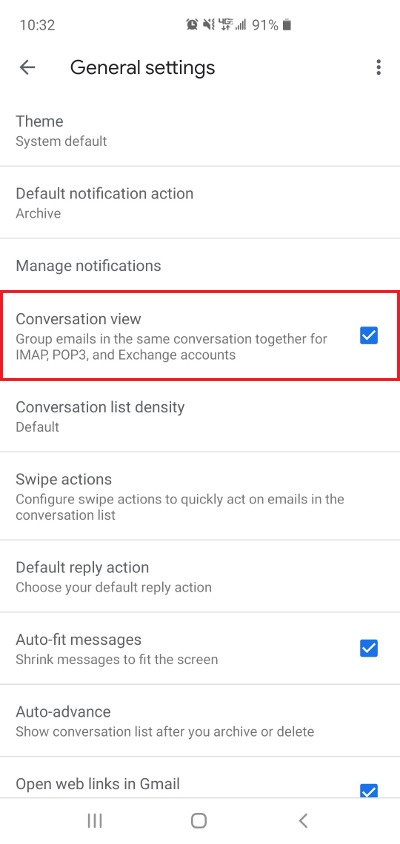This screenshot has width=400, height=844.
Task: Open the Auto-advance setting
Action: (x=200, y=721)
